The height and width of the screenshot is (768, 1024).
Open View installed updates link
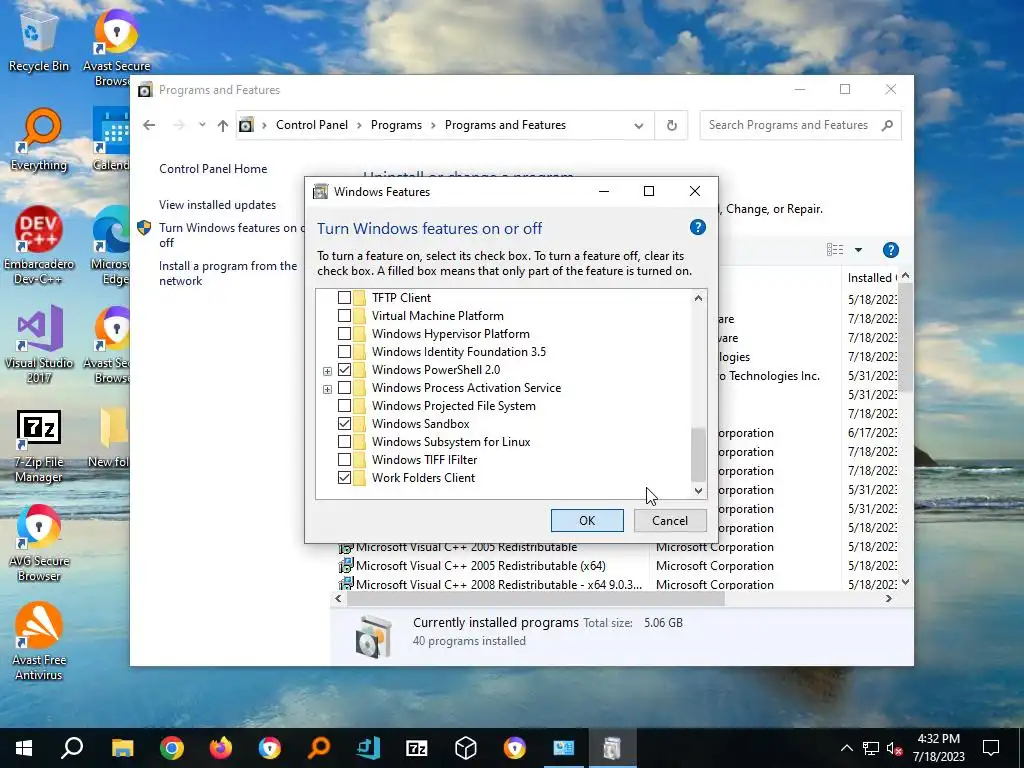pos(217,204)
